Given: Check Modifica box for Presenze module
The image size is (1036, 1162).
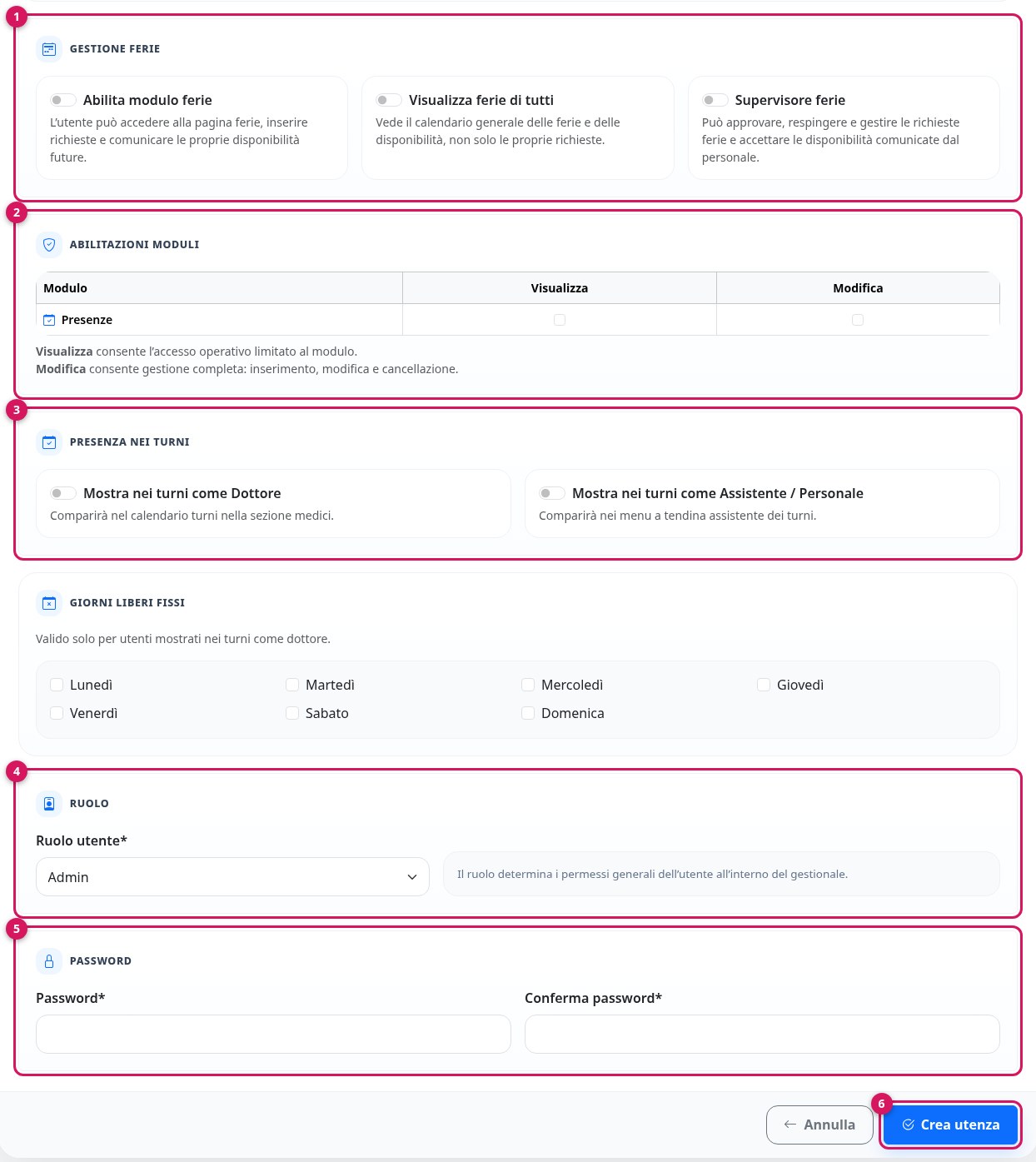Looking at the screenshot, I should pos(858,320).
